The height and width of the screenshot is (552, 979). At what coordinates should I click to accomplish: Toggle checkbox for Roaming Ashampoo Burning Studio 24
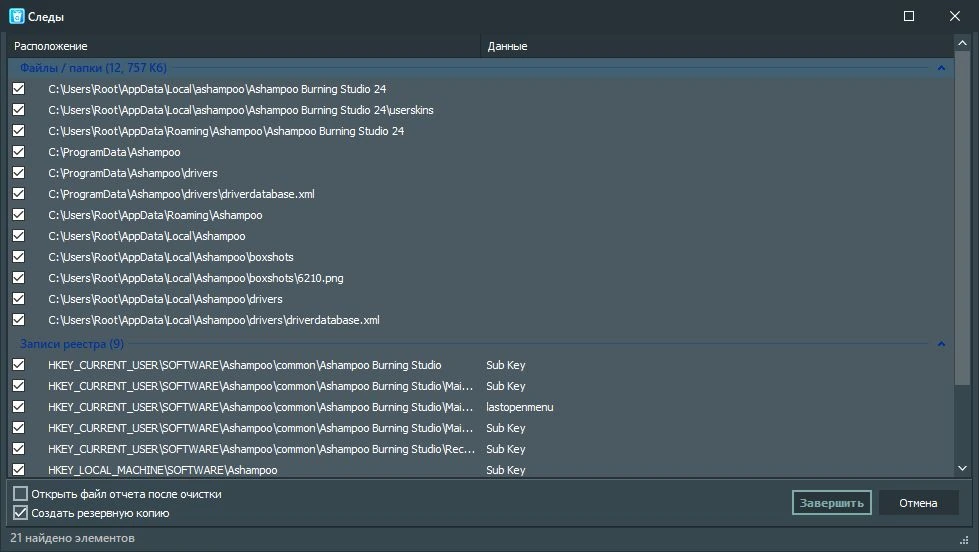pyautogui.click(x=19, y=131)
